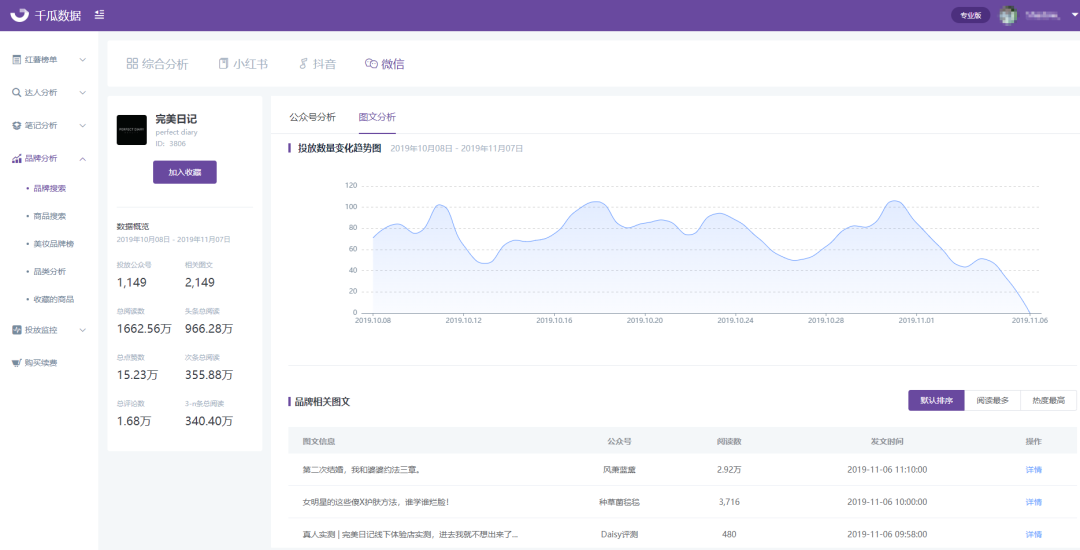Click the 阅读数 column header
1080x550 pixels.
tap(729, 441)
